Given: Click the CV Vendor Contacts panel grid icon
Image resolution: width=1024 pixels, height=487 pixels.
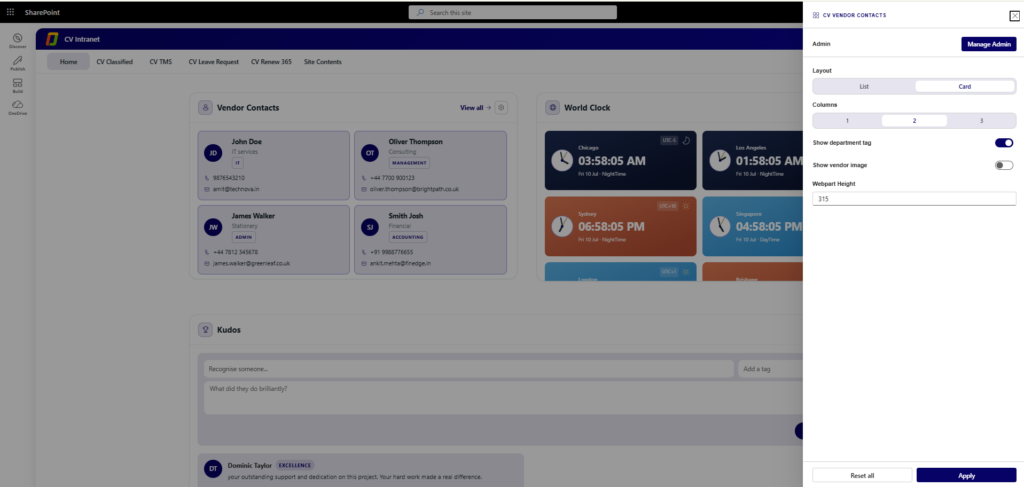Looking at the screenshot, I should (x=816, y=14).
